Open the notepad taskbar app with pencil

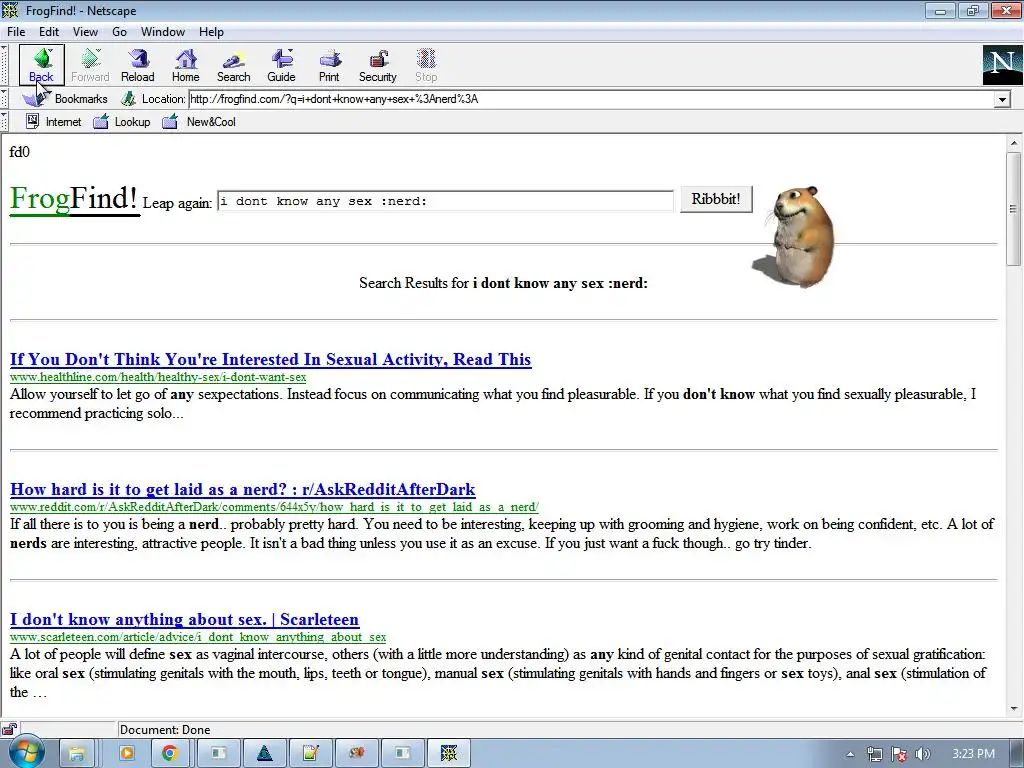pos(310,754)
